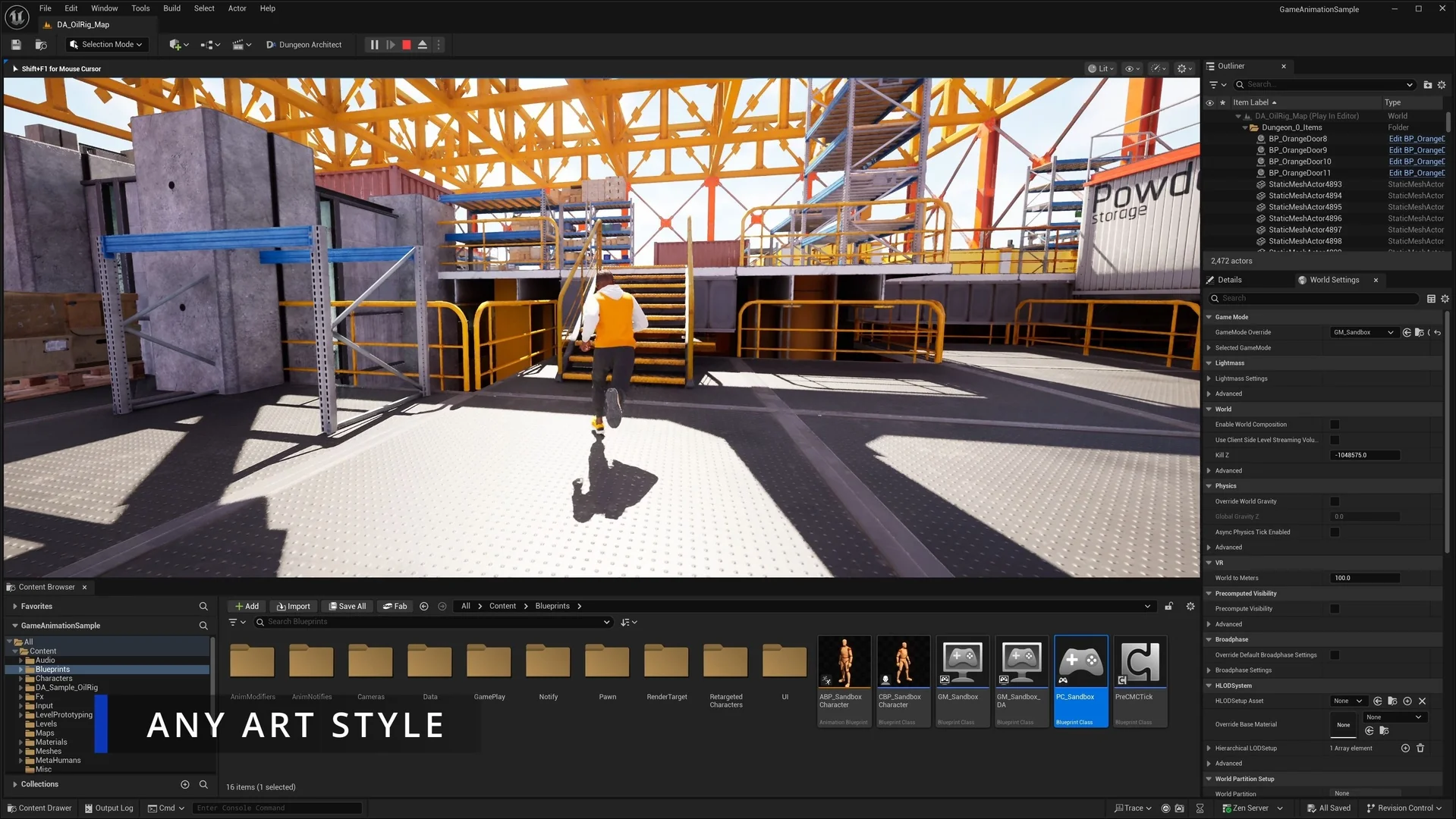Open the GameMode Override dropdown
Viewport: 1456px width, 819px height.
[1363, 332]
